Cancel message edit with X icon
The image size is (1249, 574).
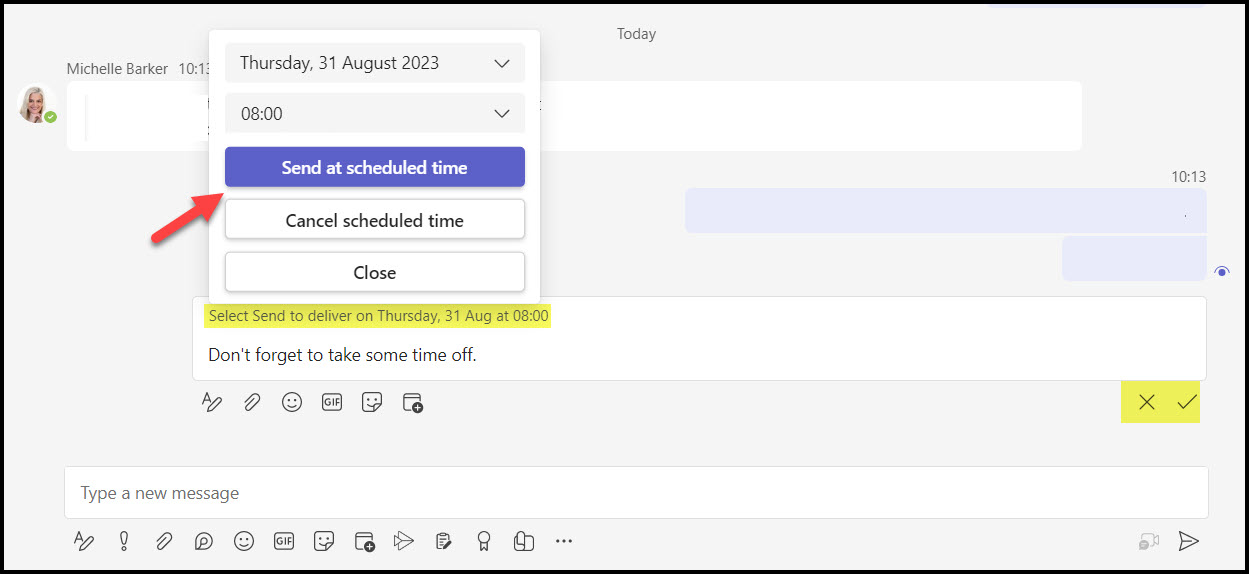pyautogui.click(x=1147, y=402)
